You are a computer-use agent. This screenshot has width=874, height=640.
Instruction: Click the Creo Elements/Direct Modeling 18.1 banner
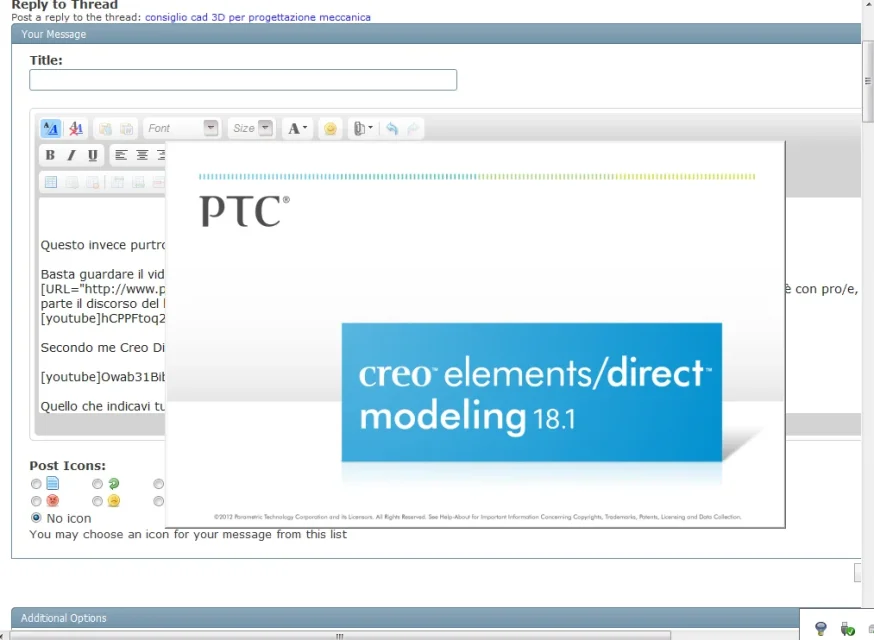point(532,392)
